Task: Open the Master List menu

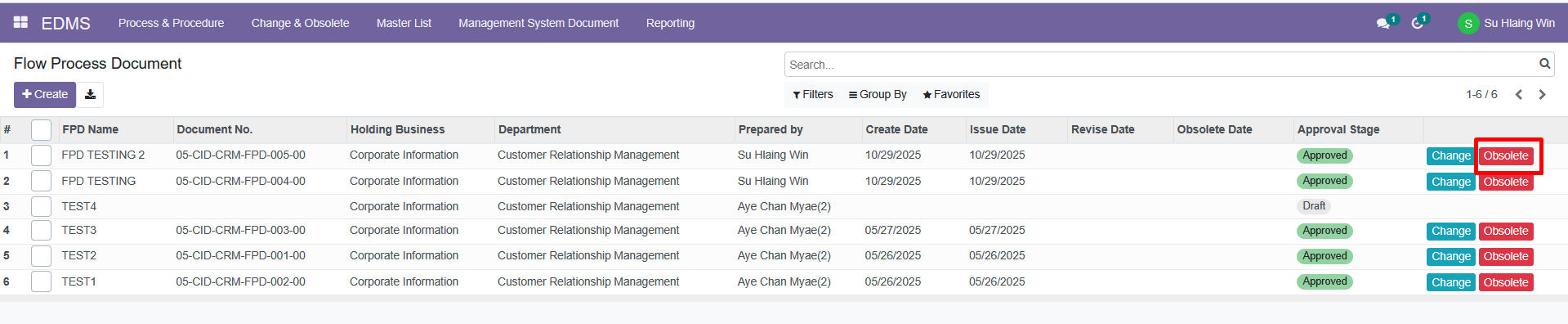Action: [x=404, y=23]
